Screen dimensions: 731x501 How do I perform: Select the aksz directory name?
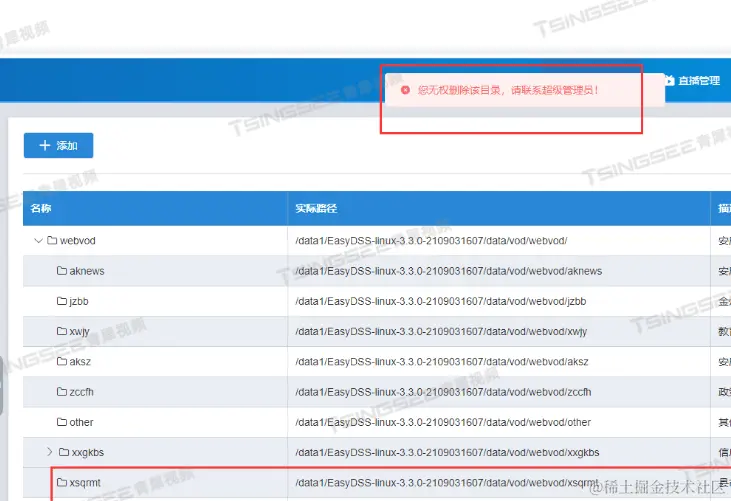(x=80, y=362)
